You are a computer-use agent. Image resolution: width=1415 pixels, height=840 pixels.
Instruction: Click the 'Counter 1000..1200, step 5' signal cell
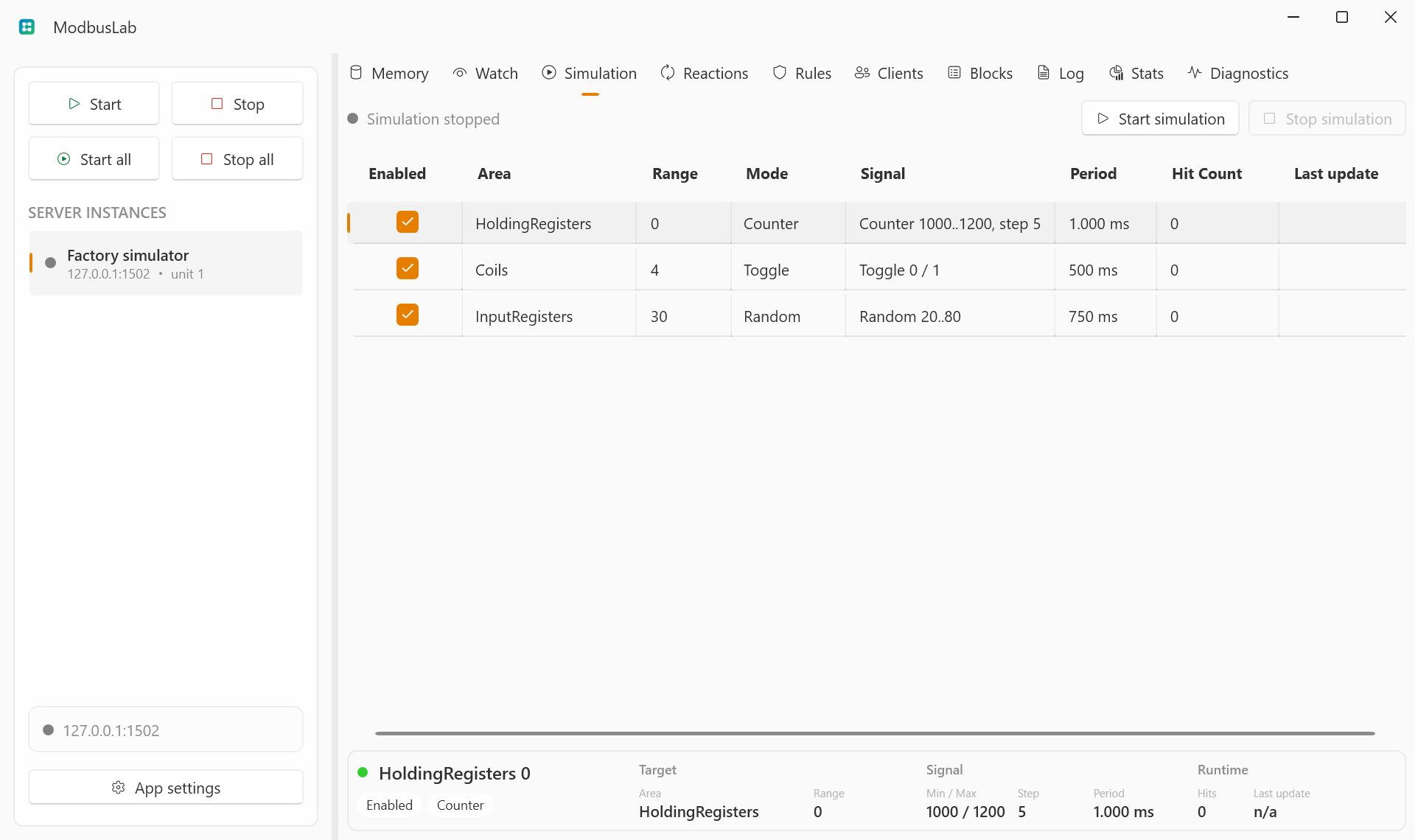point(950,223)
